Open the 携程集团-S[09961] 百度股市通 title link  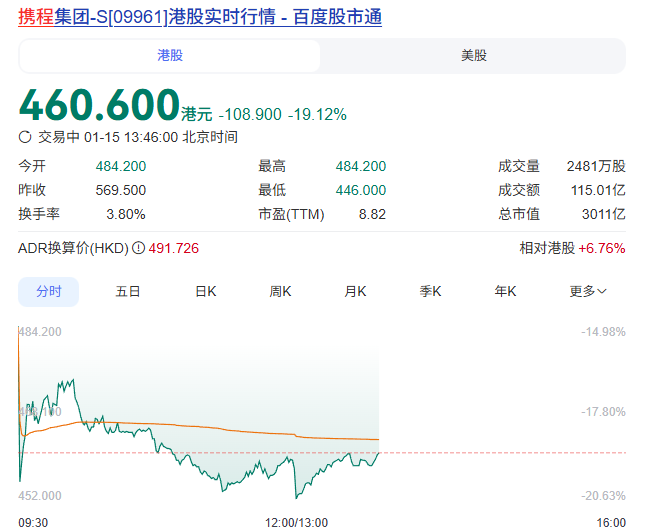click(x=200, y=17)
